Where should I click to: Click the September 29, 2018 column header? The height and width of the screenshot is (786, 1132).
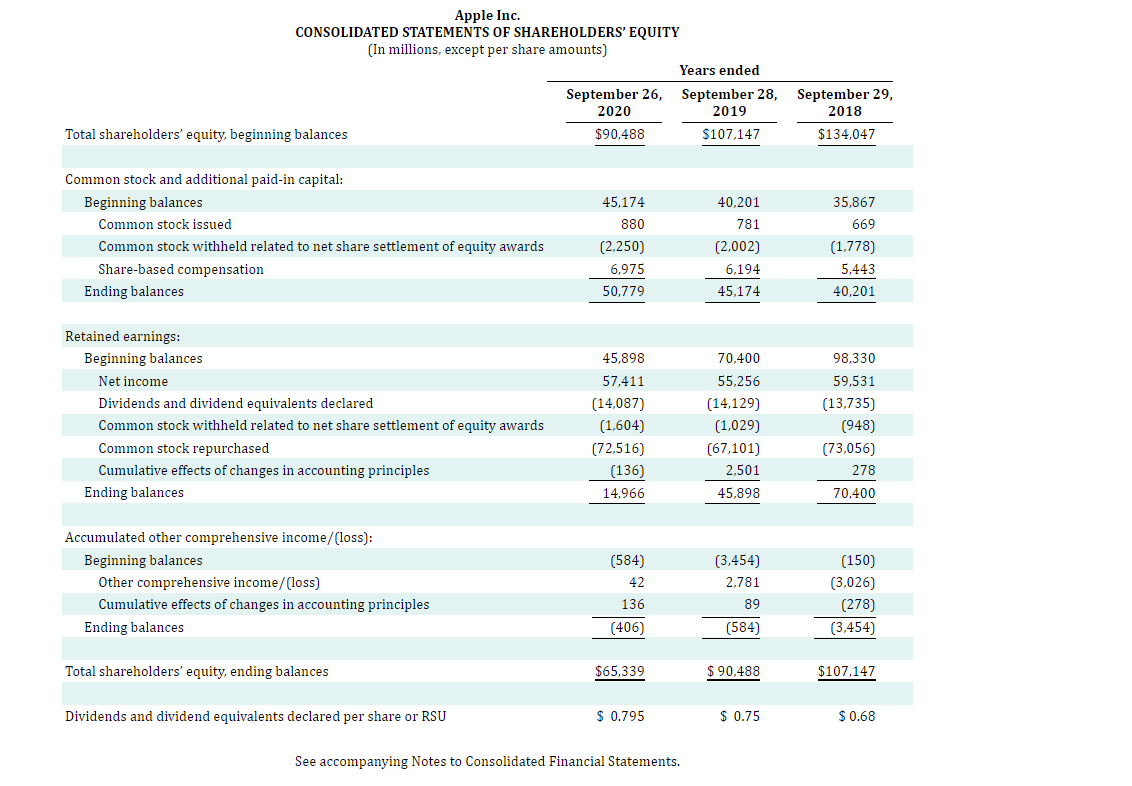(845, 103)
